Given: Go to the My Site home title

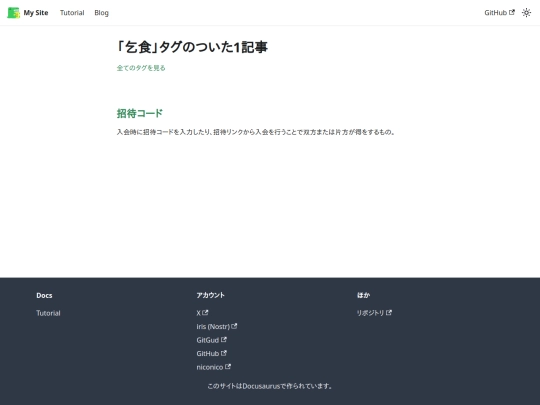Looking at the screenshot, I should pos(36,13).
